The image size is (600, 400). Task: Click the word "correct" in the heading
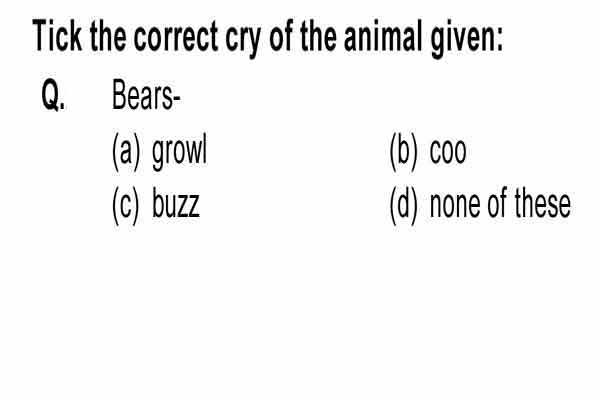click(176, 36)
